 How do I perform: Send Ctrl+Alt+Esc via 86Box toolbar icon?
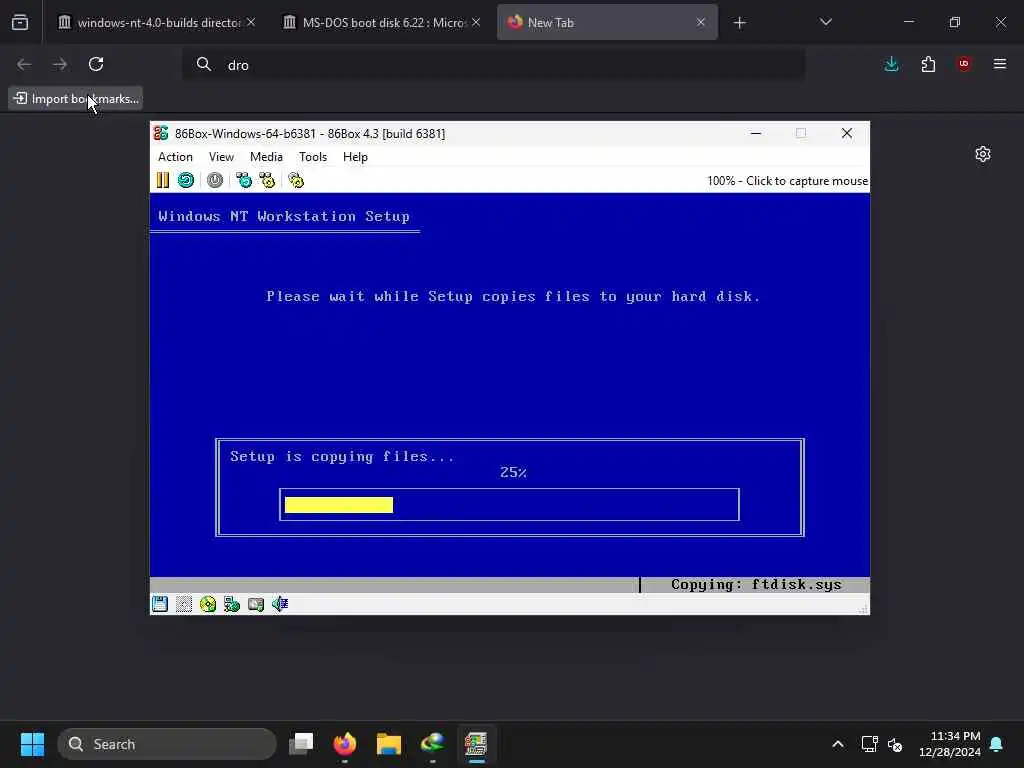(x=267, y=180)
